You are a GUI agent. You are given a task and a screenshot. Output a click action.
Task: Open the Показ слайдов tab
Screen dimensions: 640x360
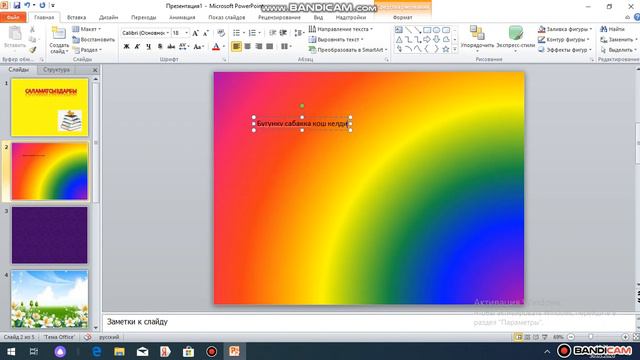(x=227, y=18)
